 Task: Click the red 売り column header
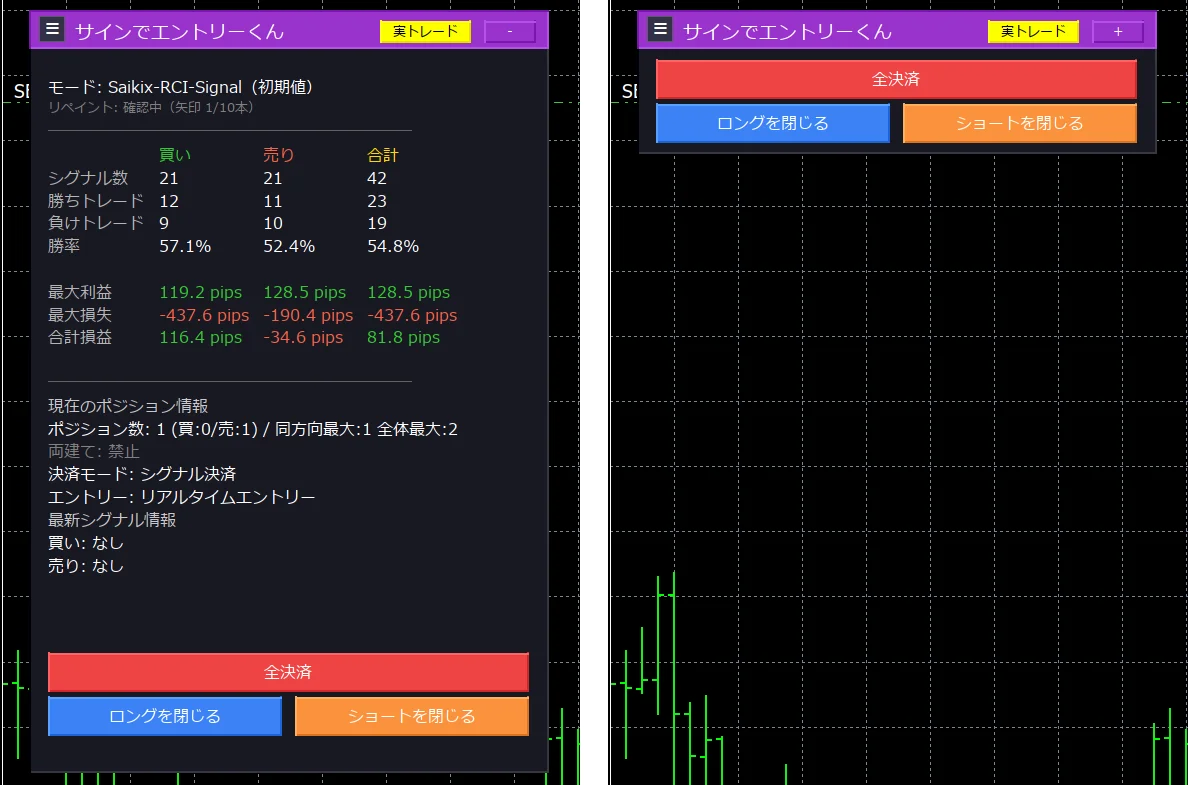click(x=279, y=155)
